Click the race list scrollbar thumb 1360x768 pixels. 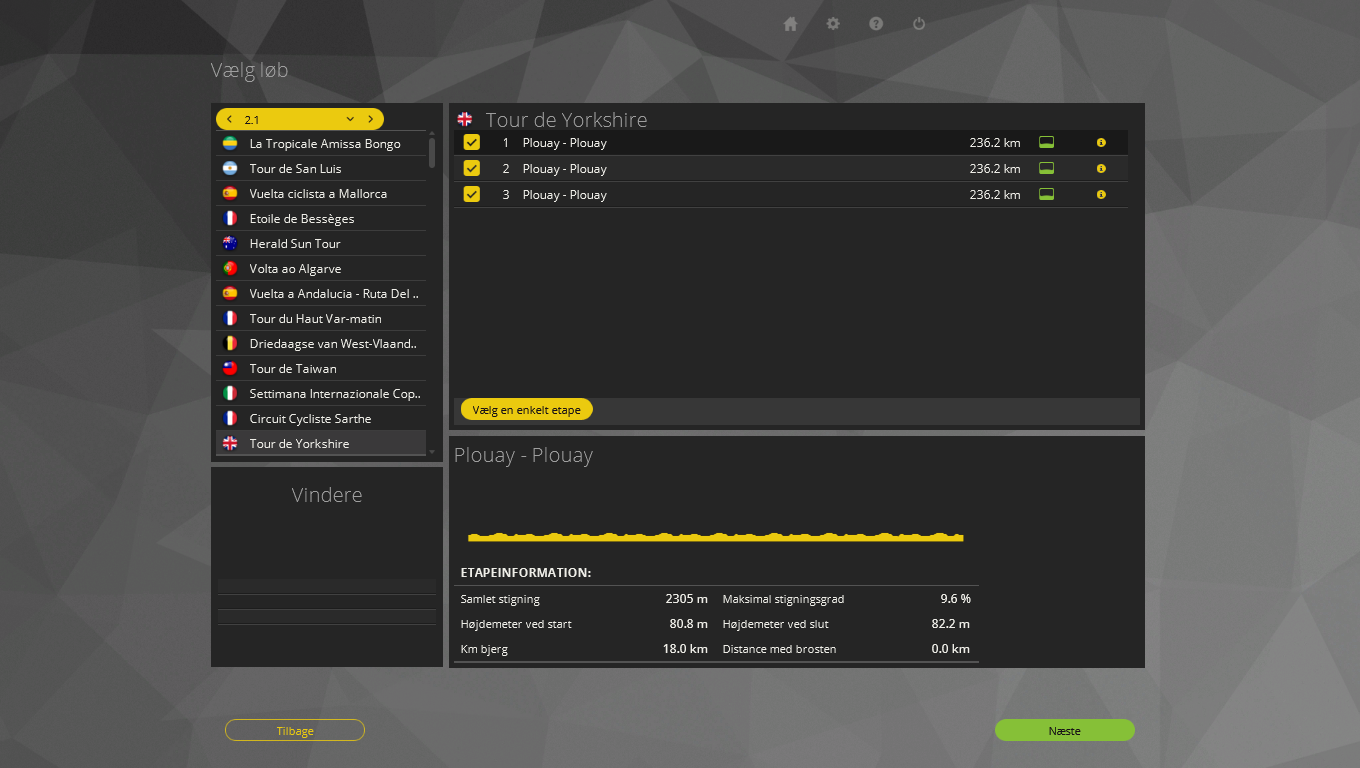pos(432,152)
